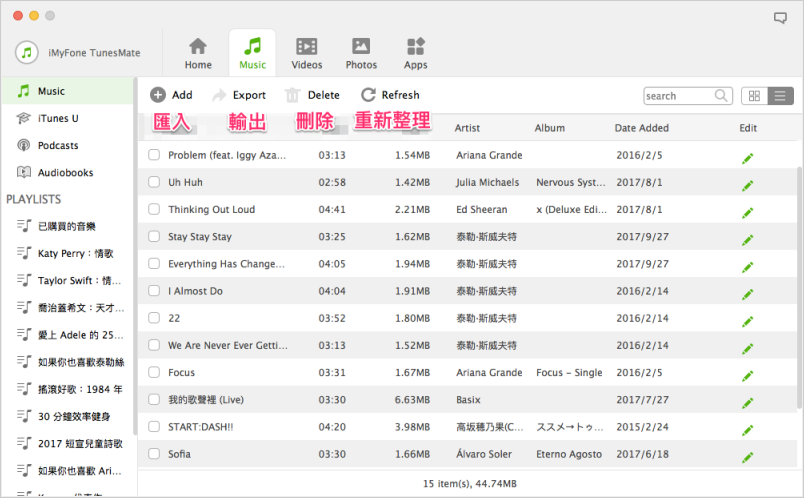The width and height of the screenshot is (804, 498).
Task: Open the 2017 短宣兒童詩歌 playlist
Action: point(80,444)
